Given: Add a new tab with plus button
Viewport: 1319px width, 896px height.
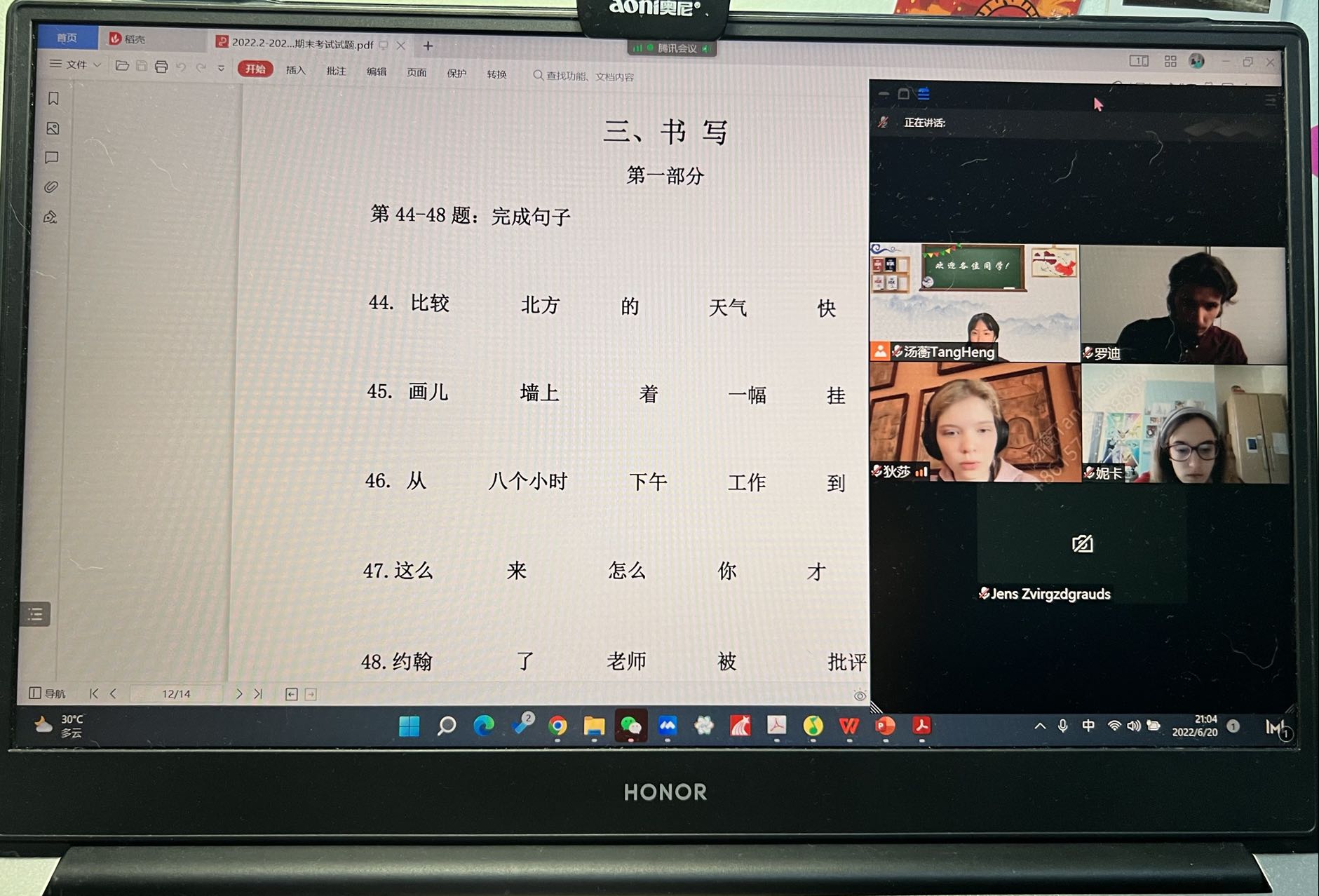Looking at the screenshot, I should (x=428, y=46).
